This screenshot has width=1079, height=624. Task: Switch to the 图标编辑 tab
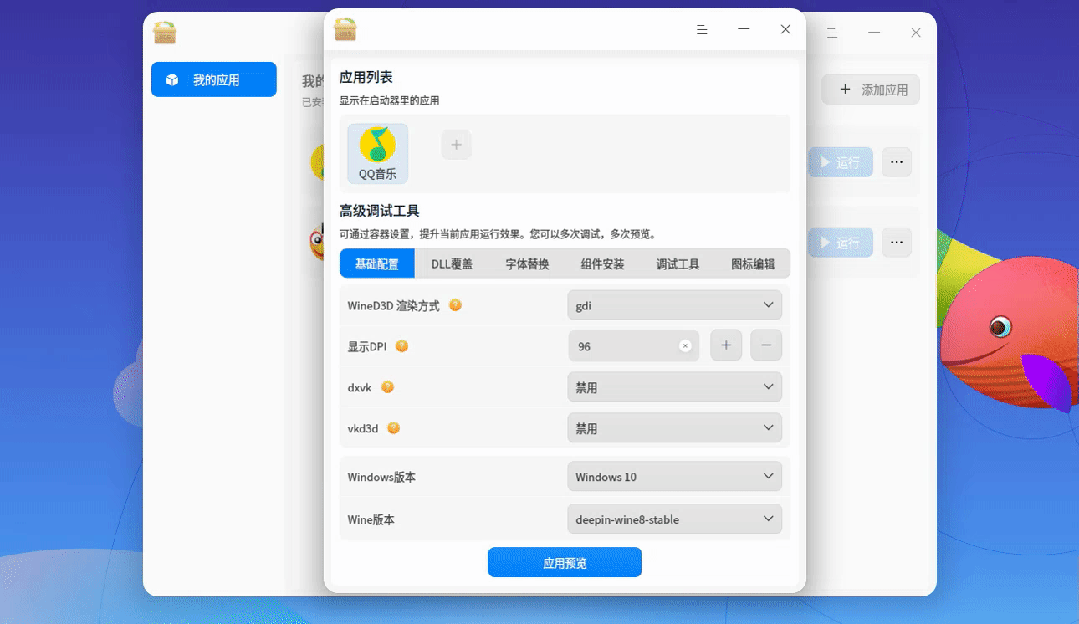753,263
